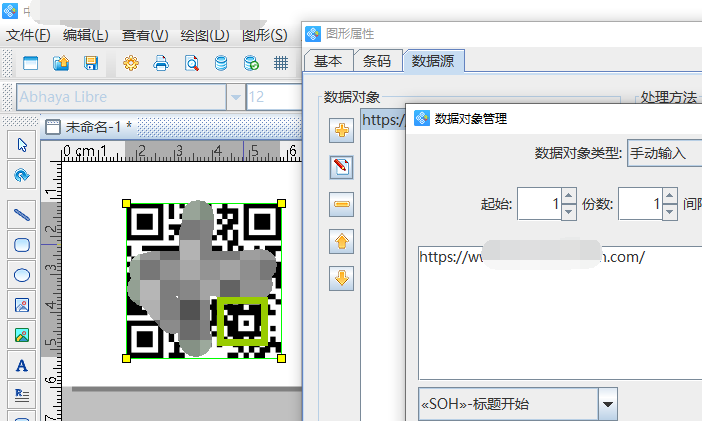Viewport: 702px width, 421px height.
Task: Click the print preview icon
Action: coord(192,63)
